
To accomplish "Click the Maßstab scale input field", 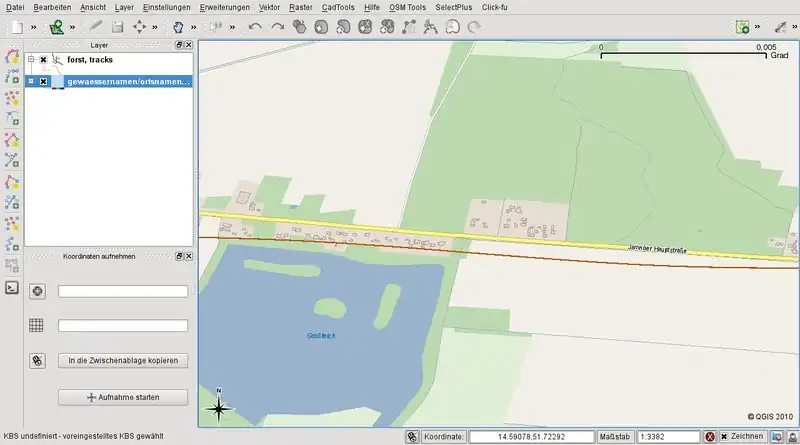I will point(667,437).
